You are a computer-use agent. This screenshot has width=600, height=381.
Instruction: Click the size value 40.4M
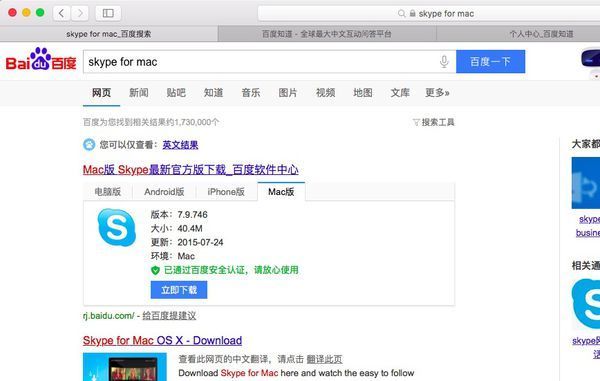pos(190,228)
